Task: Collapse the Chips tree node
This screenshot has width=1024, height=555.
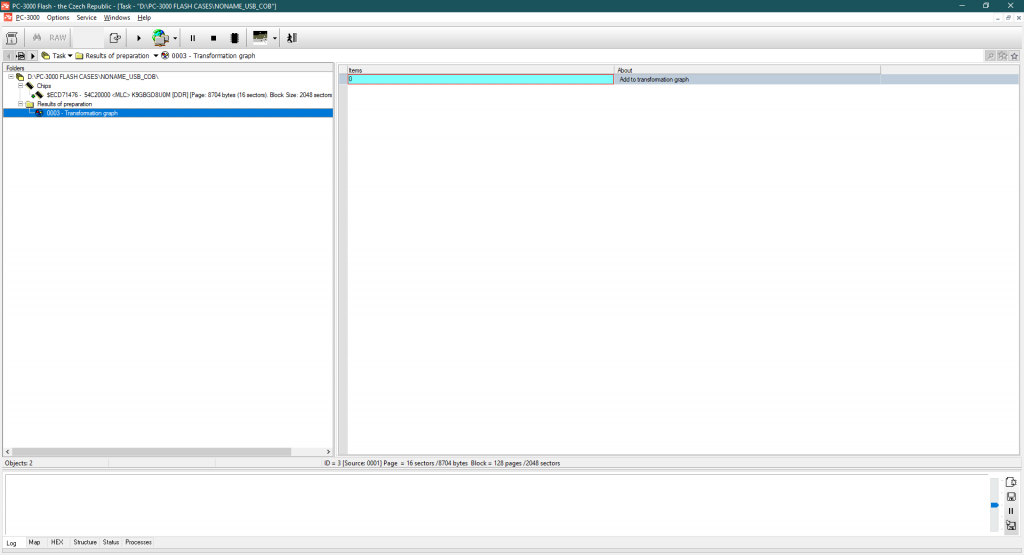Action: point(19,86)
